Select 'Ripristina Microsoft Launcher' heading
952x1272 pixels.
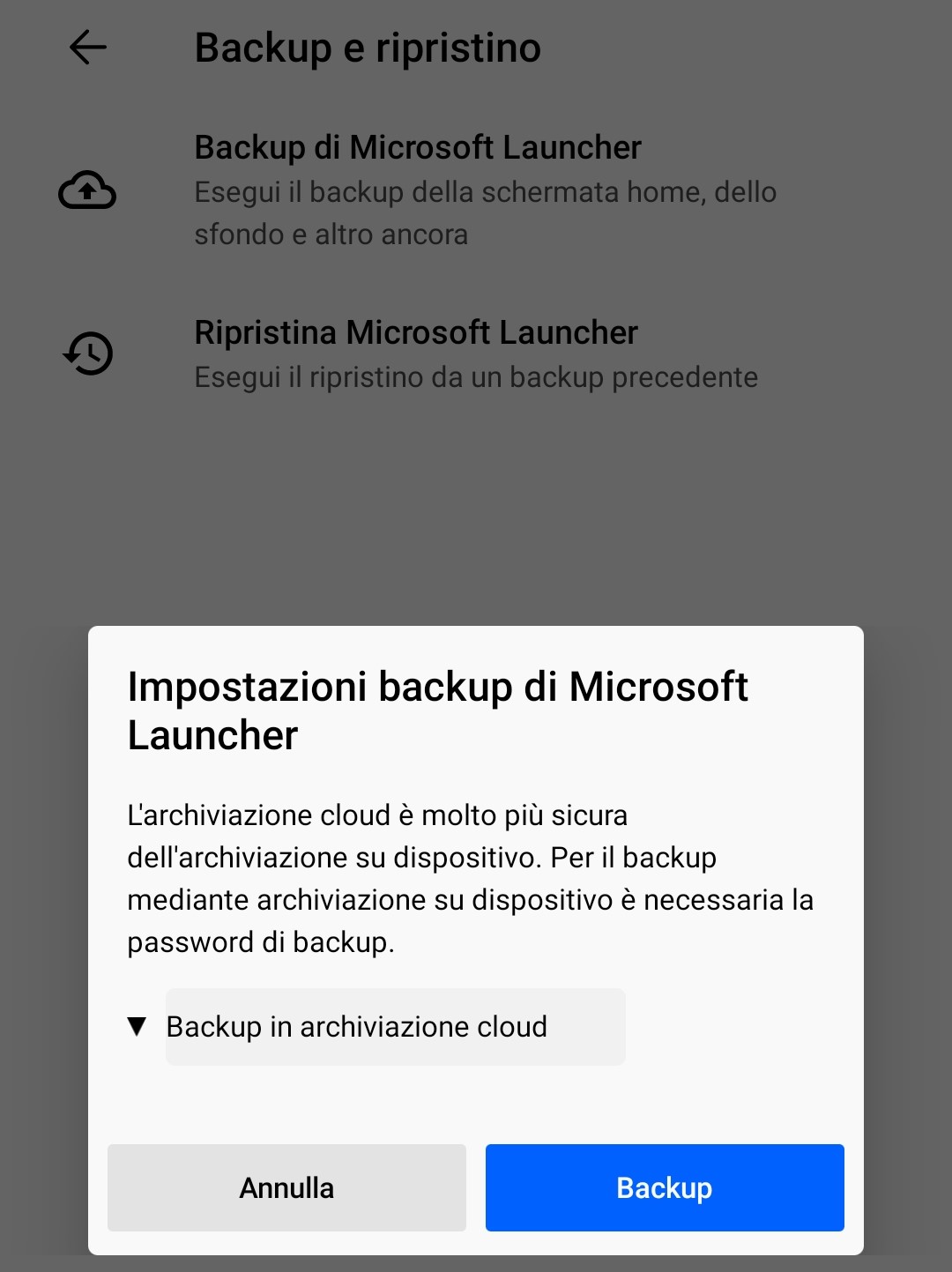(416, 332)
